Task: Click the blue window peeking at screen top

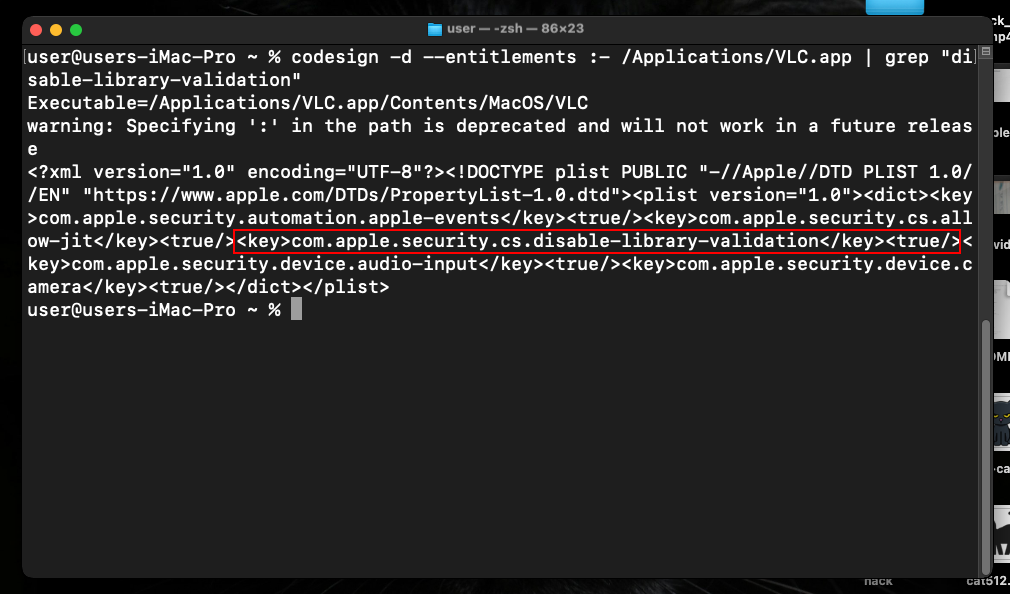Action: (895, 6)
